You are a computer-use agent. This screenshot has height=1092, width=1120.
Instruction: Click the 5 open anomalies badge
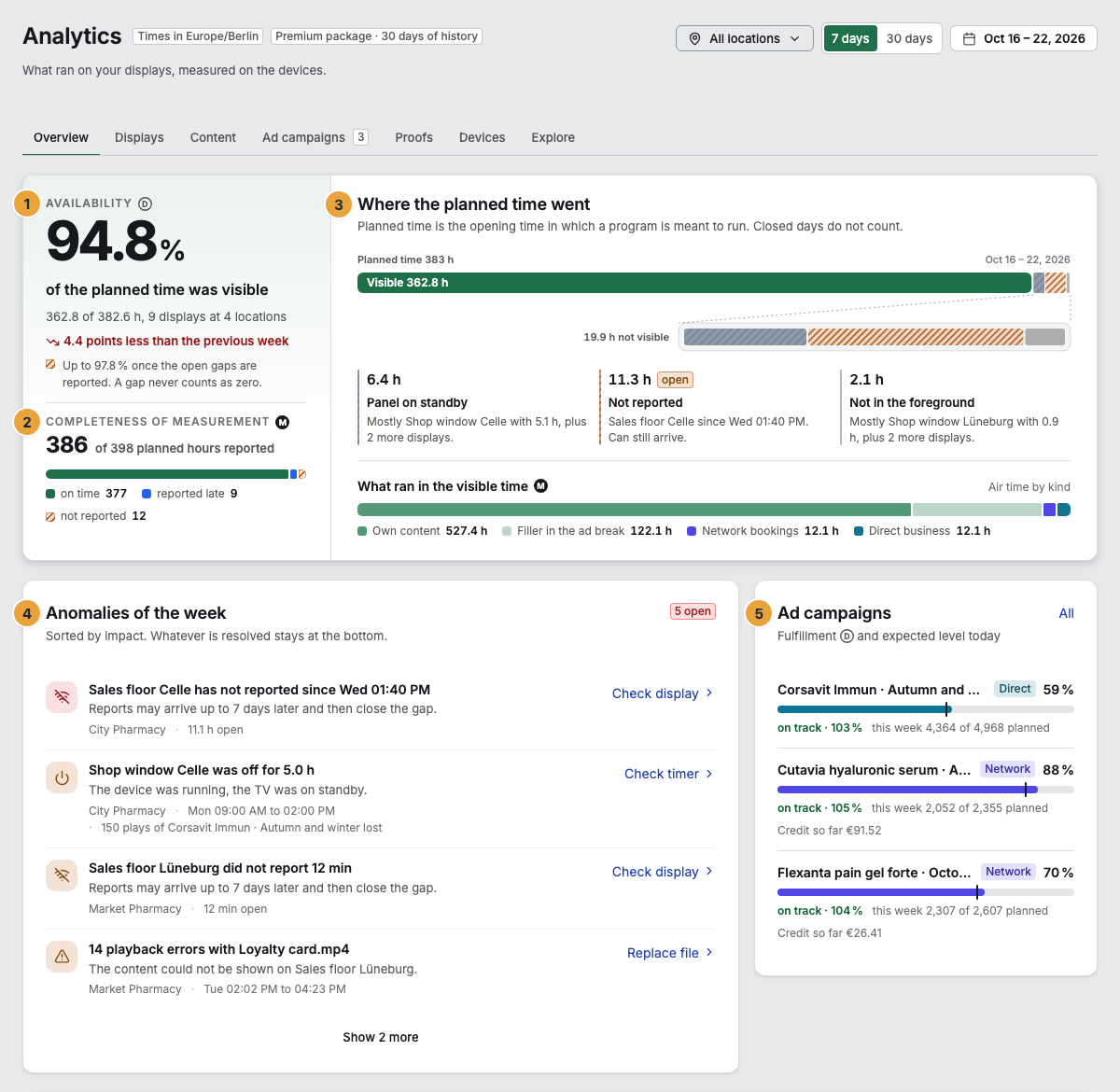pyautogui.click(x=693, y=611)
